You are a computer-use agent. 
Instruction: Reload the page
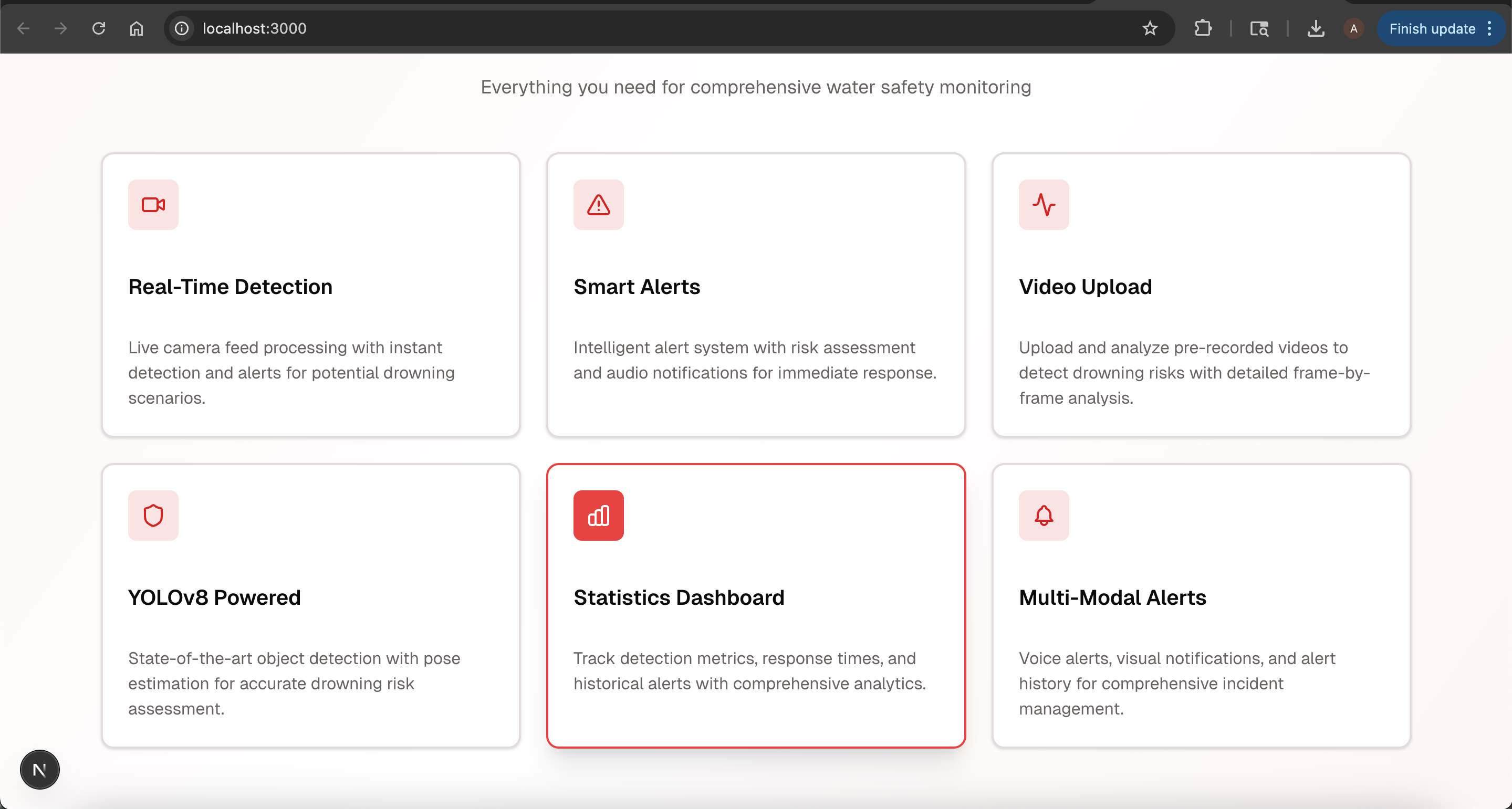tap(99, 28)
